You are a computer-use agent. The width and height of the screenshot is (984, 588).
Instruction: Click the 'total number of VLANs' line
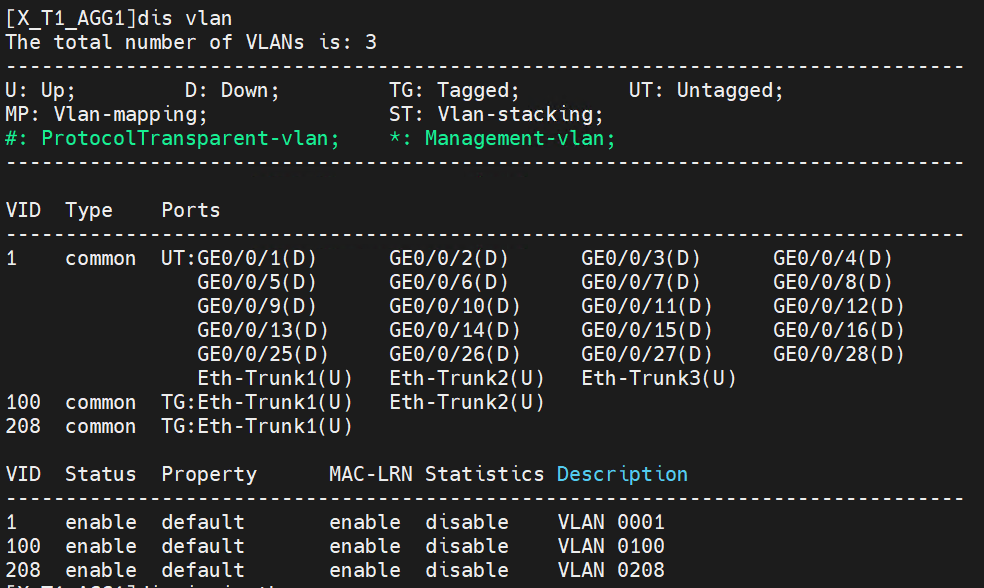coord(191,42)
